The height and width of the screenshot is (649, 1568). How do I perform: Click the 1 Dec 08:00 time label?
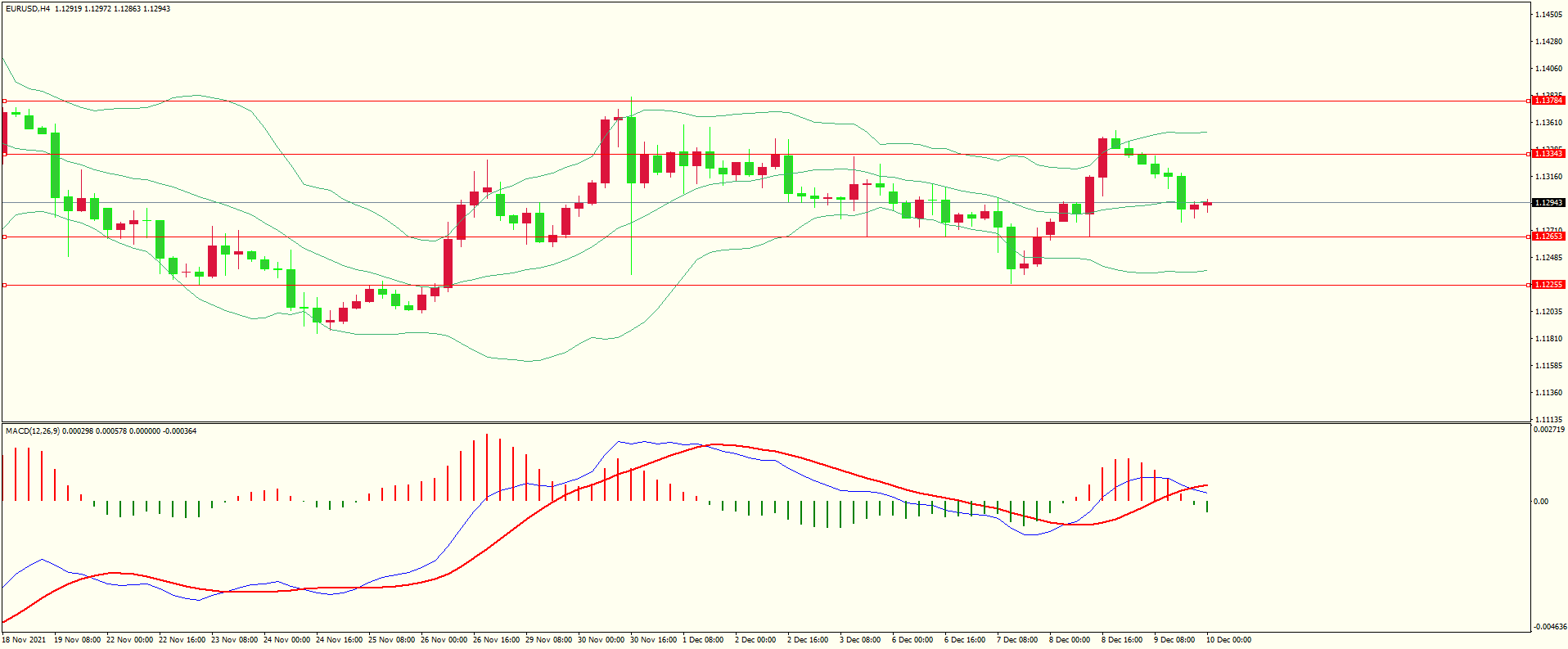click(703, 640)
